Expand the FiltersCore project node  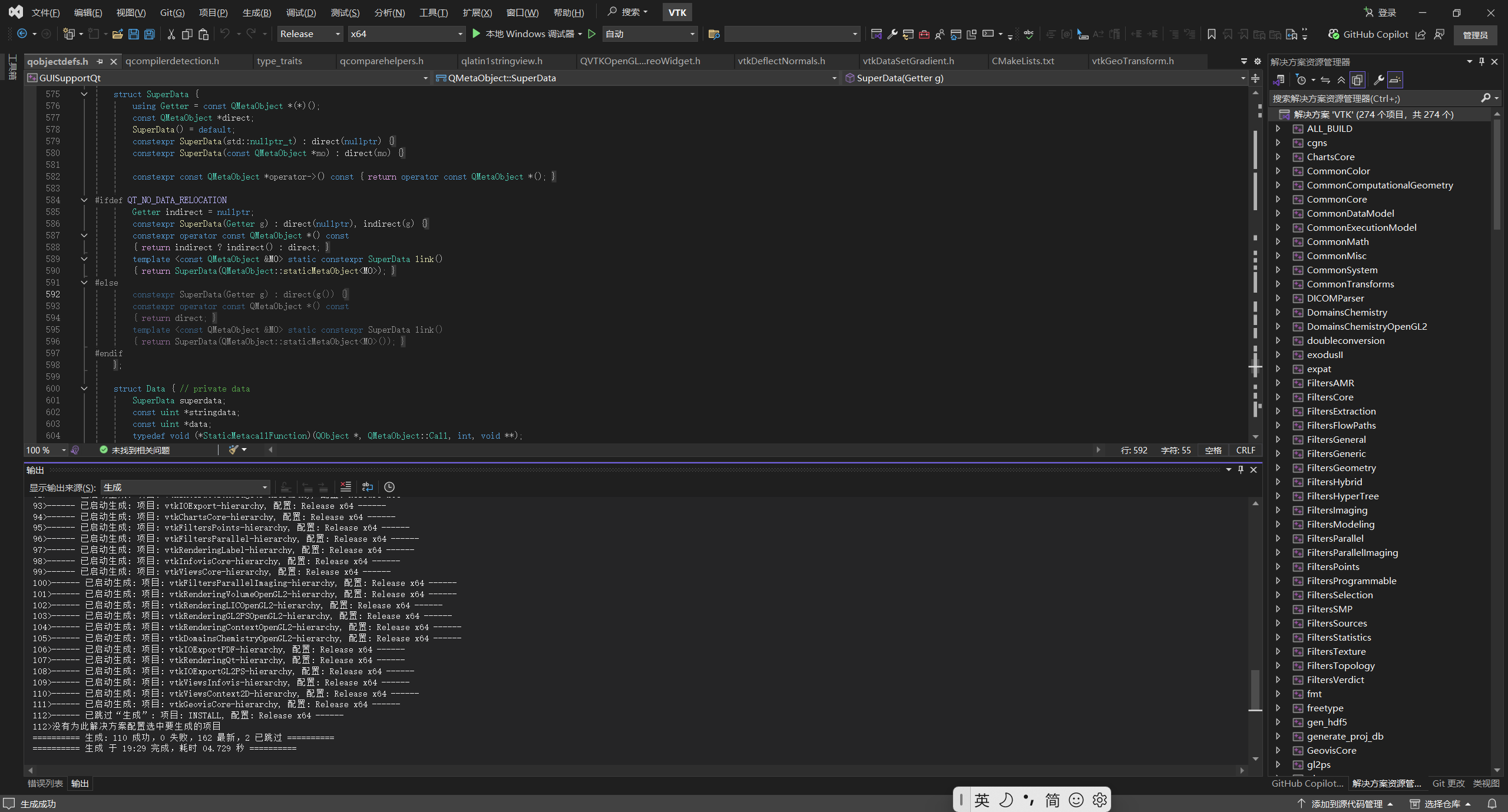[x=1278, y=397]
